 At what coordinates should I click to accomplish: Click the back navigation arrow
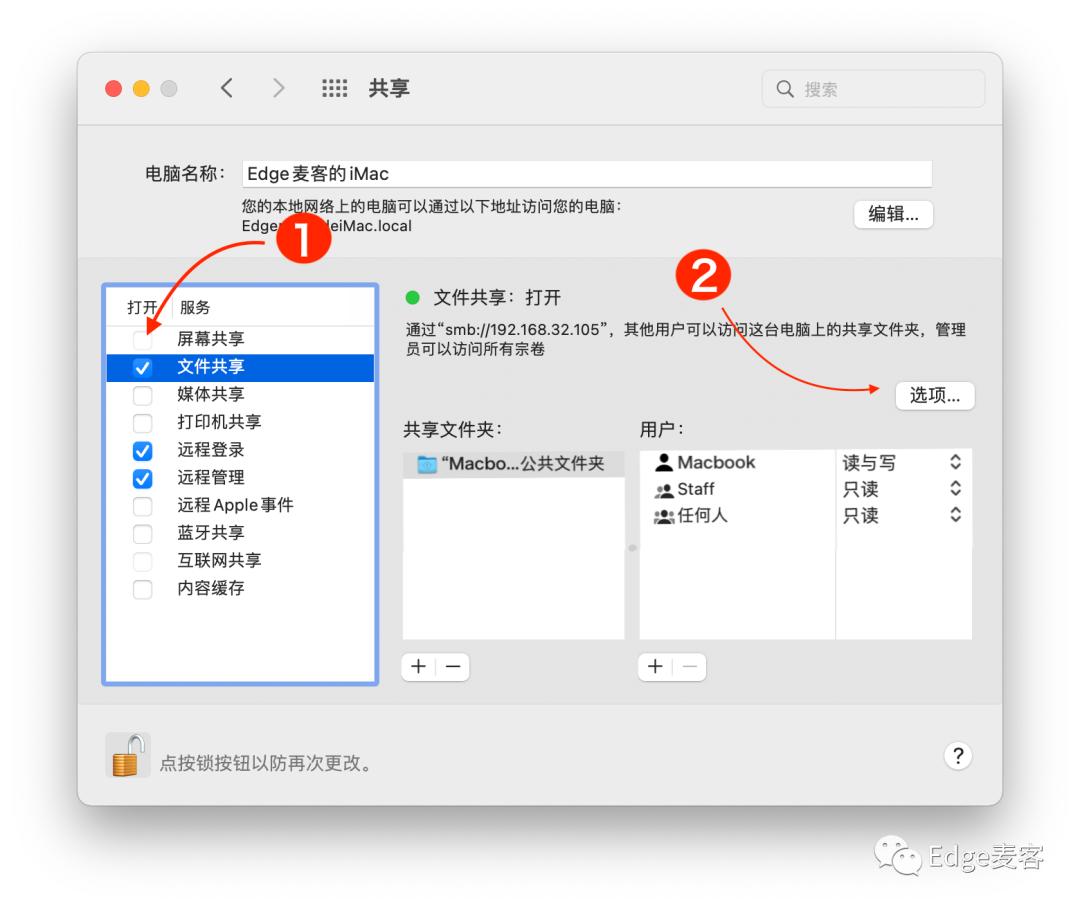[227, 88]
